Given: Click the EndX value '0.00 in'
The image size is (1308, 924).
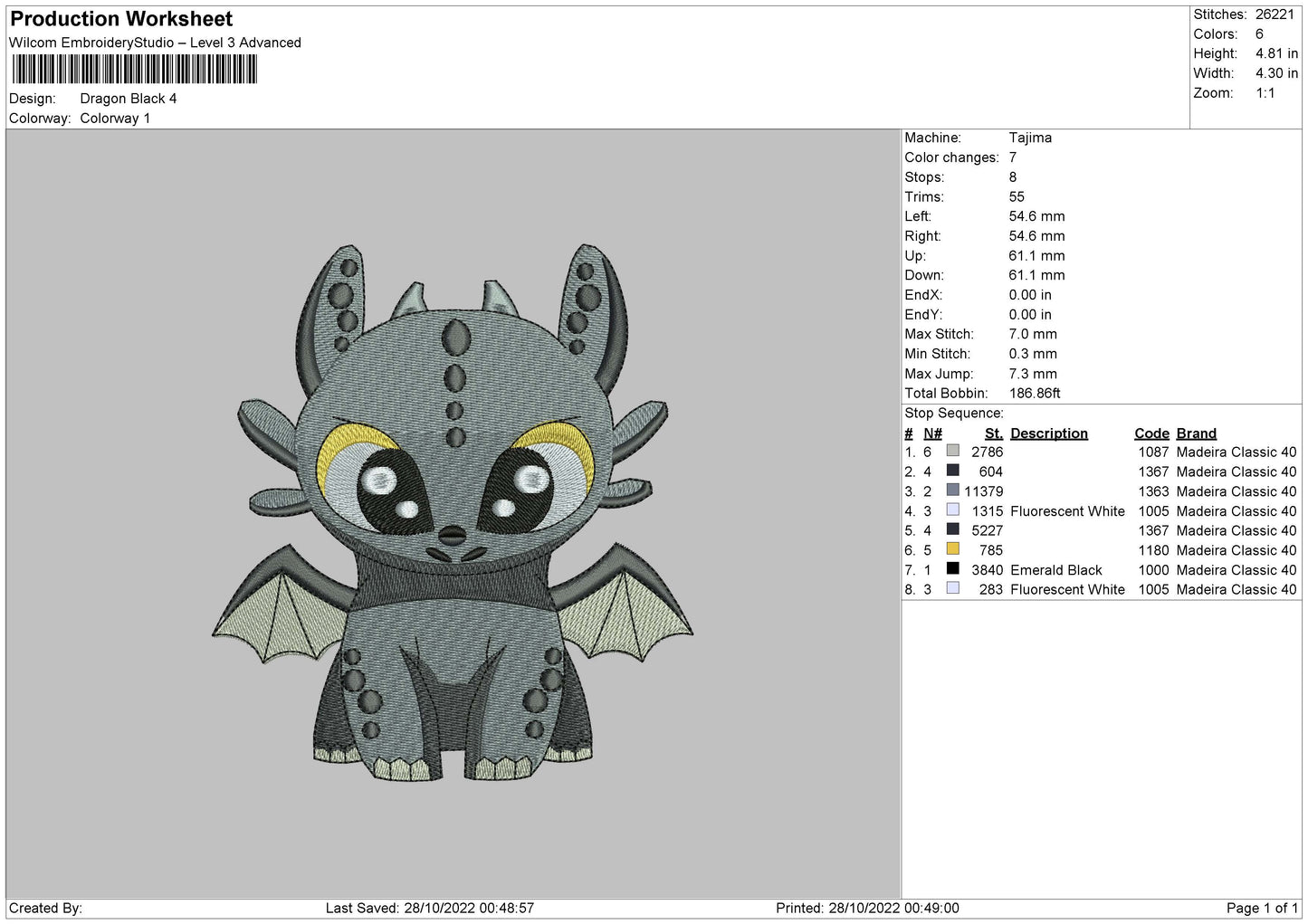Looking at the screenshot, I should coord(1030,295).
